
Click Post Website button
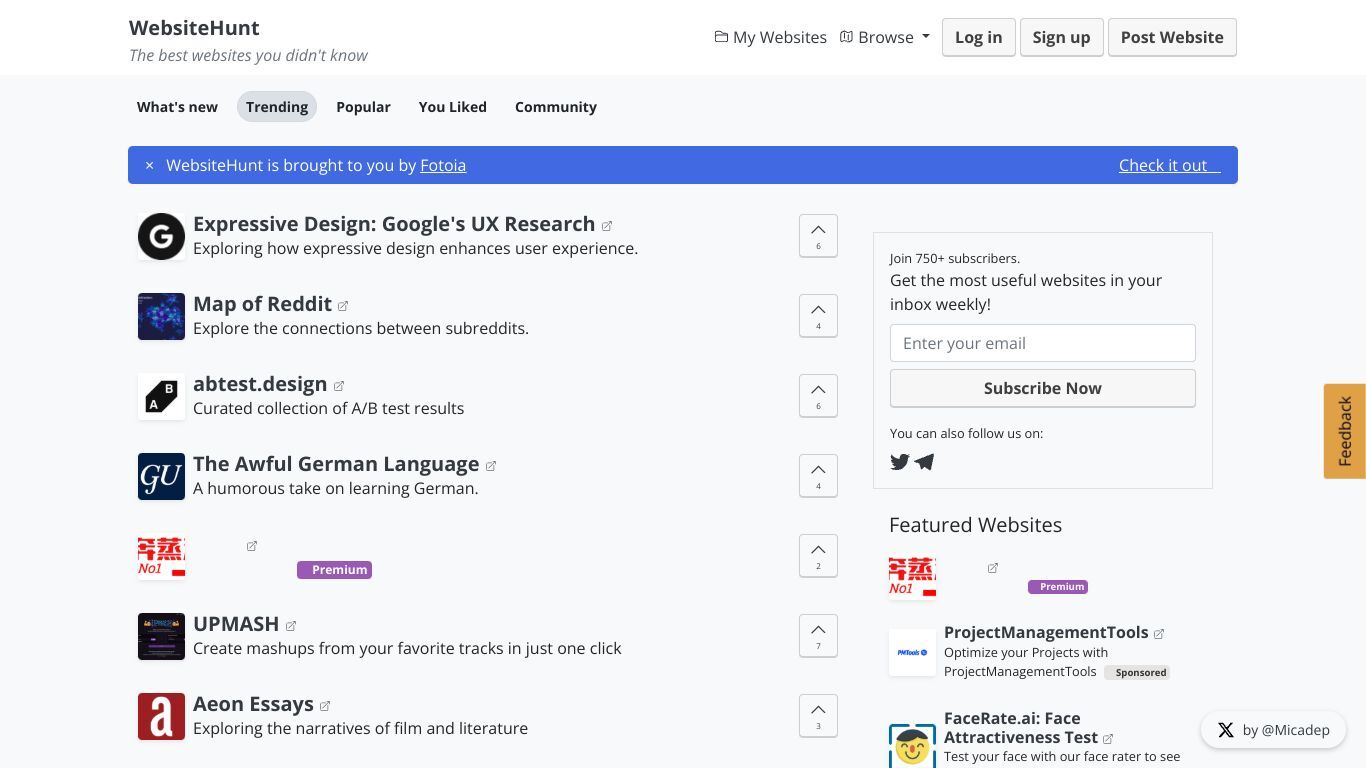pos(1172,37)
